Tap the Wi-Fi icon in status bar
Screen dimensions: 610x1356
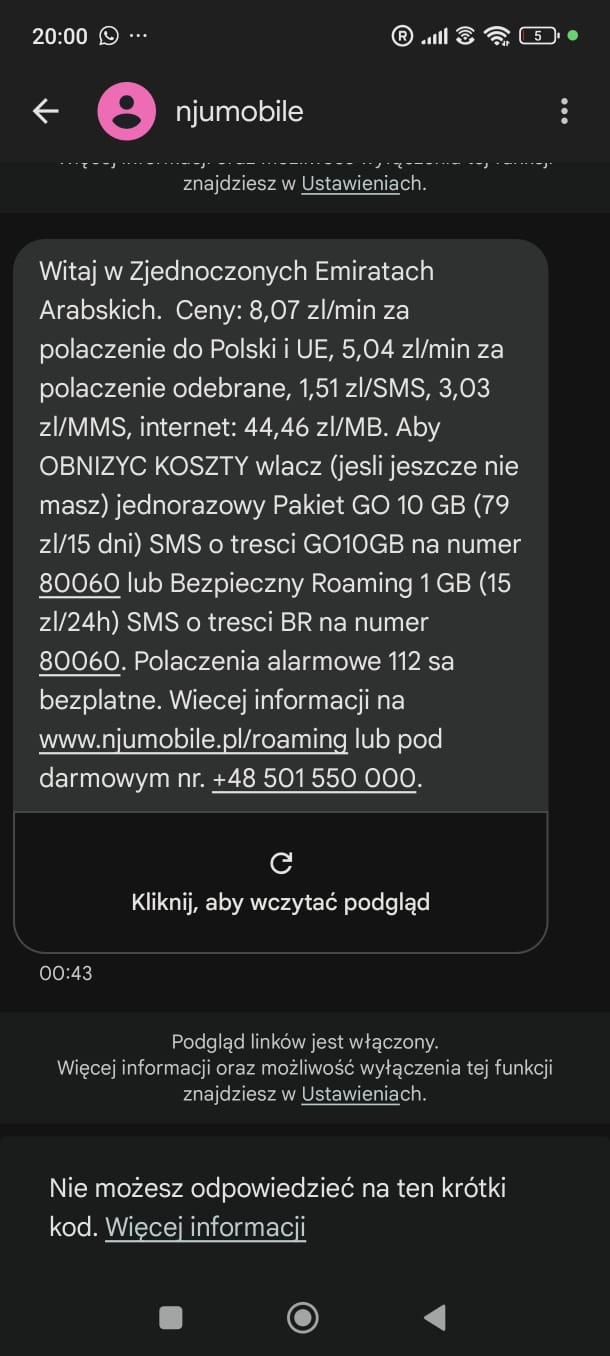pyautogui.click(x=496, y=36)
